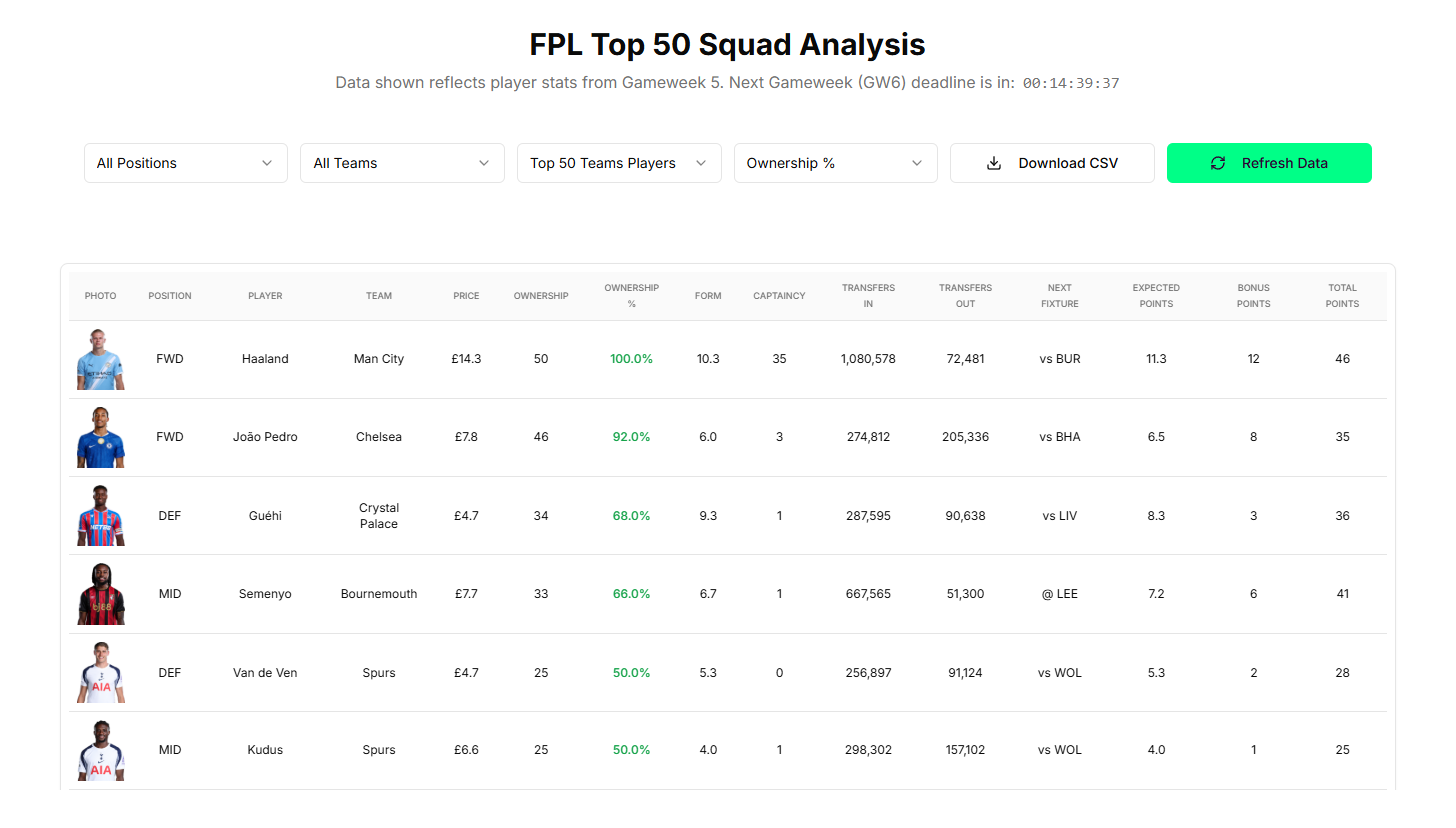Click the vs BUR fixture cell for Haaland
The height and width of the screenshot is (828, 1456).
(x=1059, y=358)
